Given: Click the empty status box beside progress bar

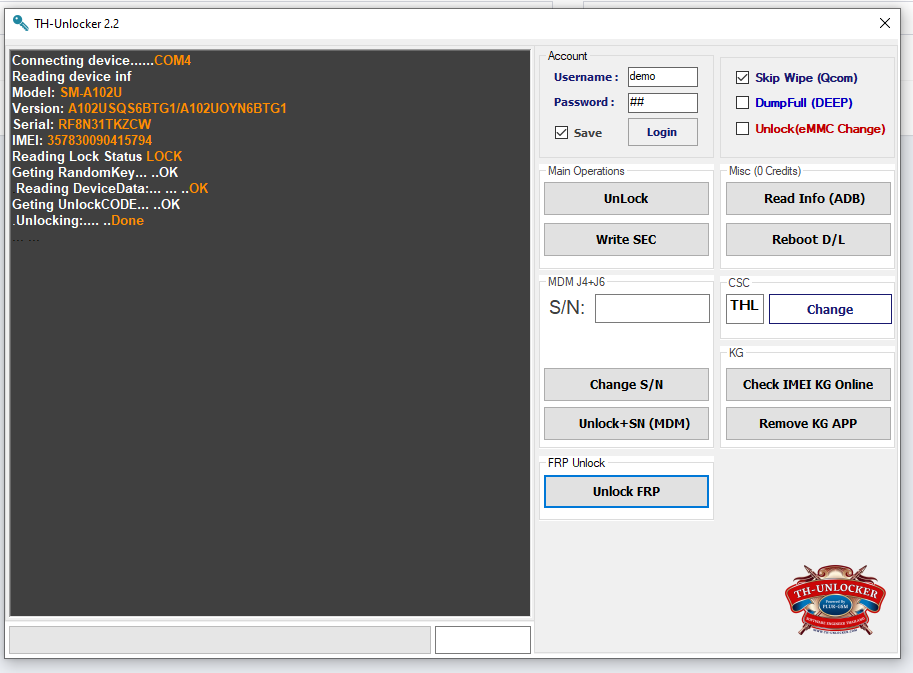Looking at the screenshot, I should pyautogui.click(x=483, y=640).
